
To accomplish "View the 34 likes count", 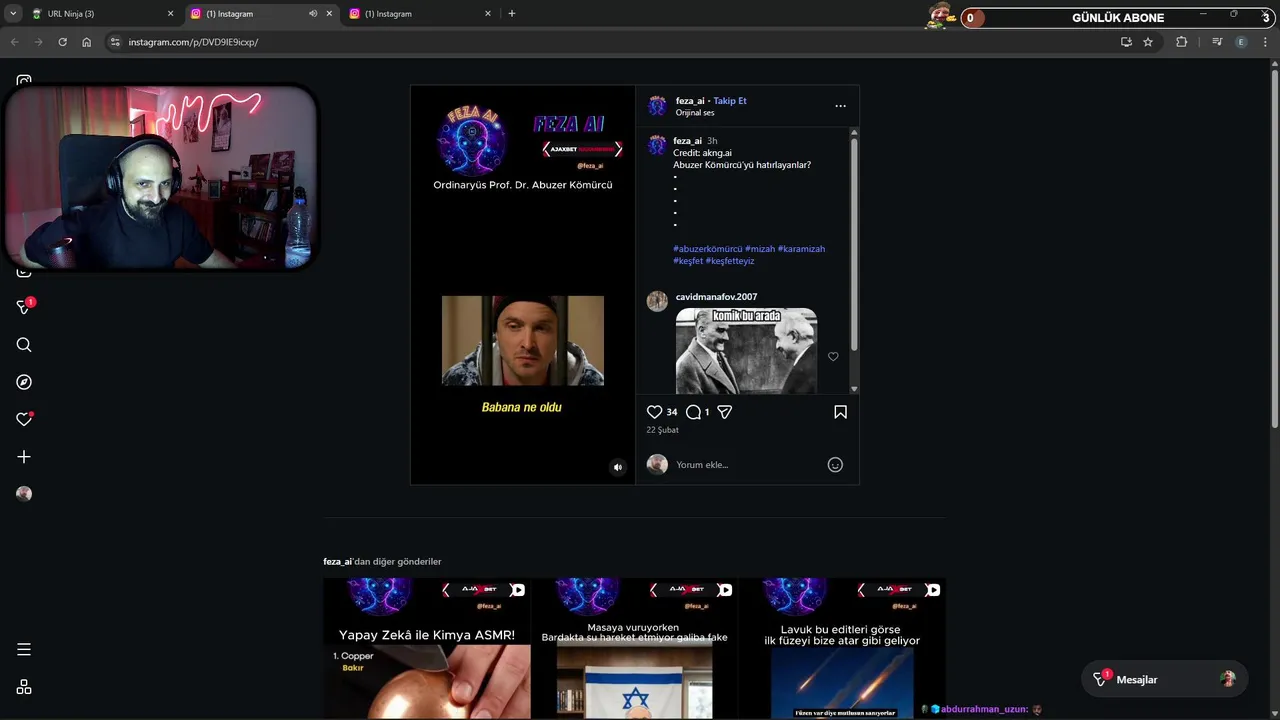I will coord(672,412).
